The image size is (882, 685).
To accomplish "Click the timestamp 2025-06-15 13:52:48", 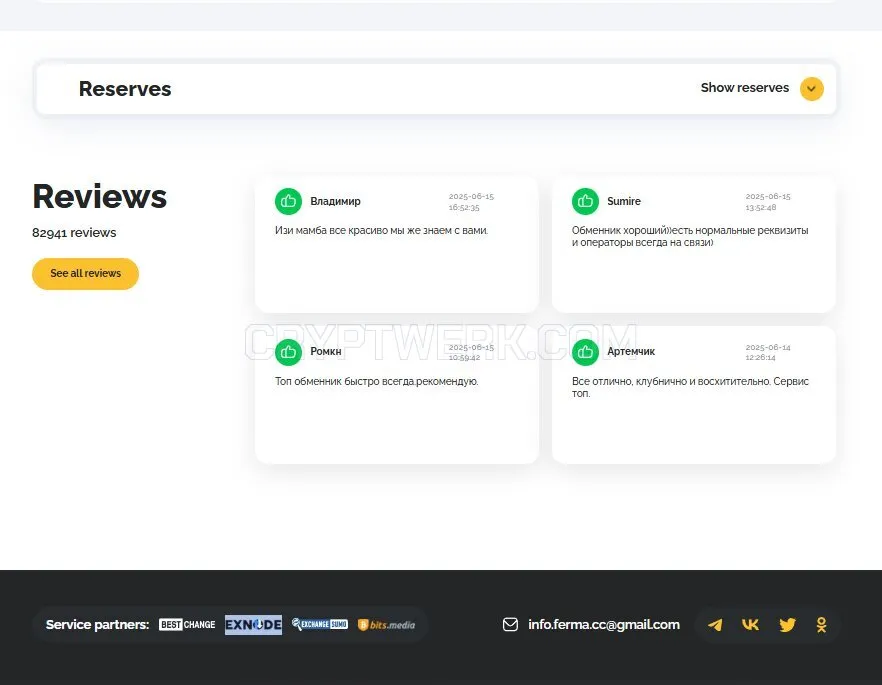I will pos(768,202).
